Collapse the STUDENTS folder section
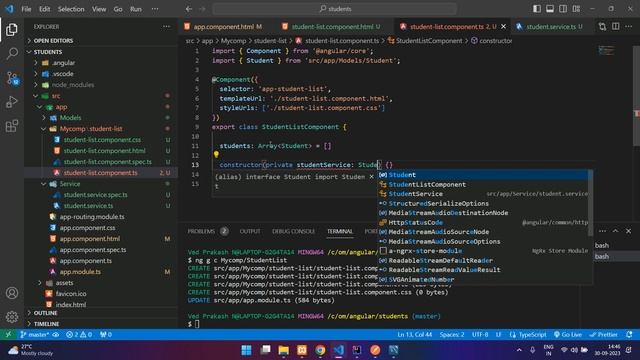 pyautogui.click(x=48, y=52)
